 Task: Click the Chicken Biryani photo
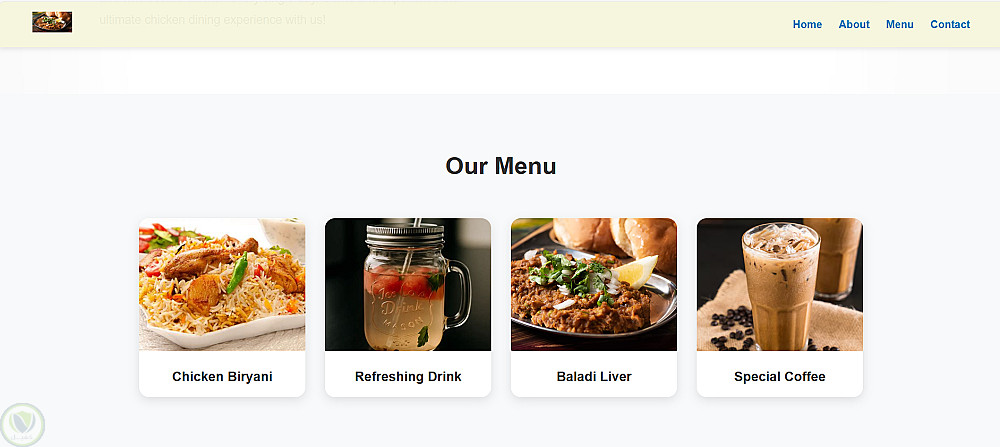tap(222, 284)
